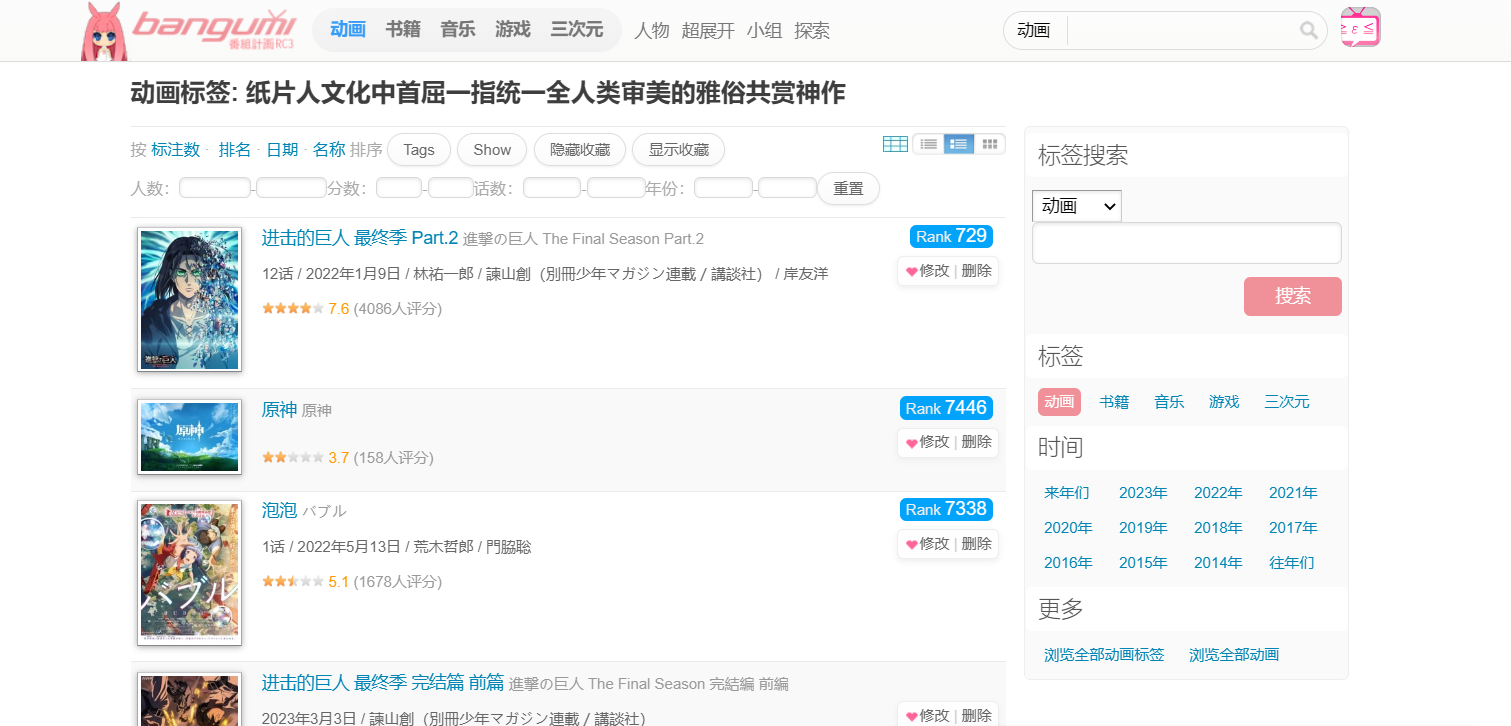1511x726 pixels.
Task: Open 小组 section
Action: [x=764, y=31]
